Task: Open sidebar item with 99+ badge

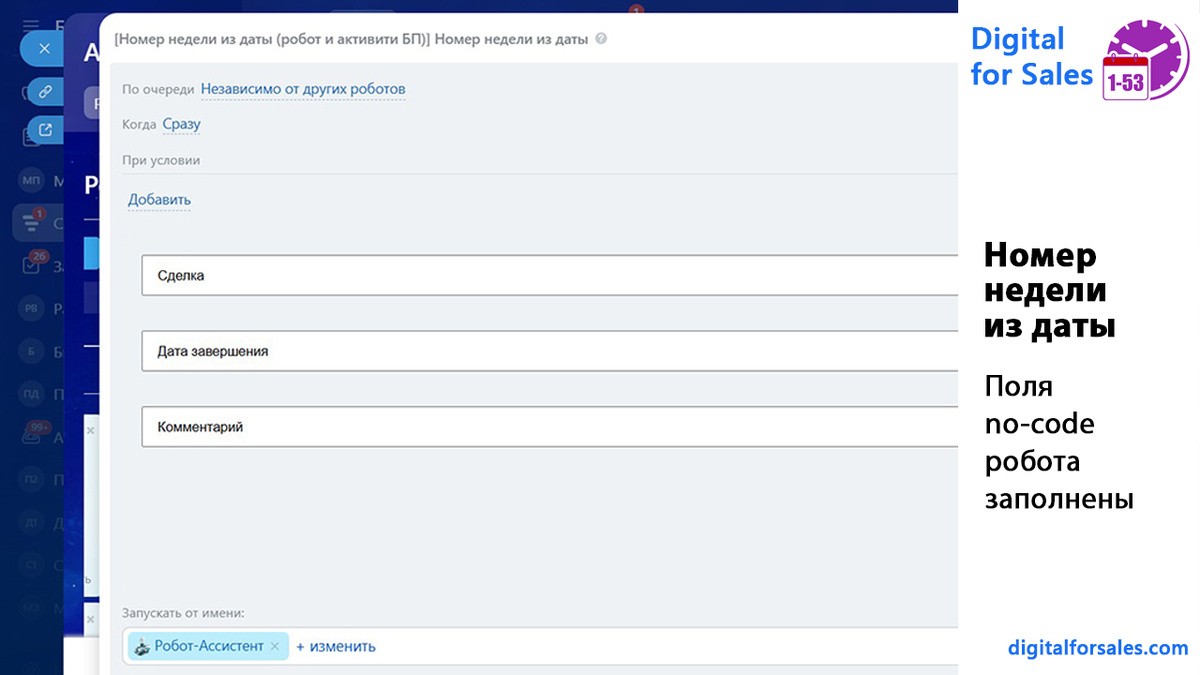Action: (x=33, y=435)
